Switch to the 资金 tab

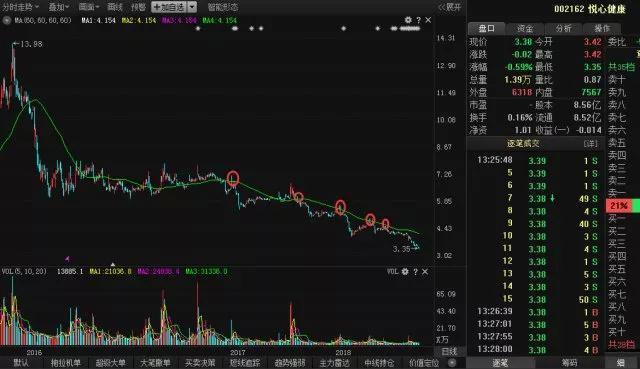click(x=525, y=28)
